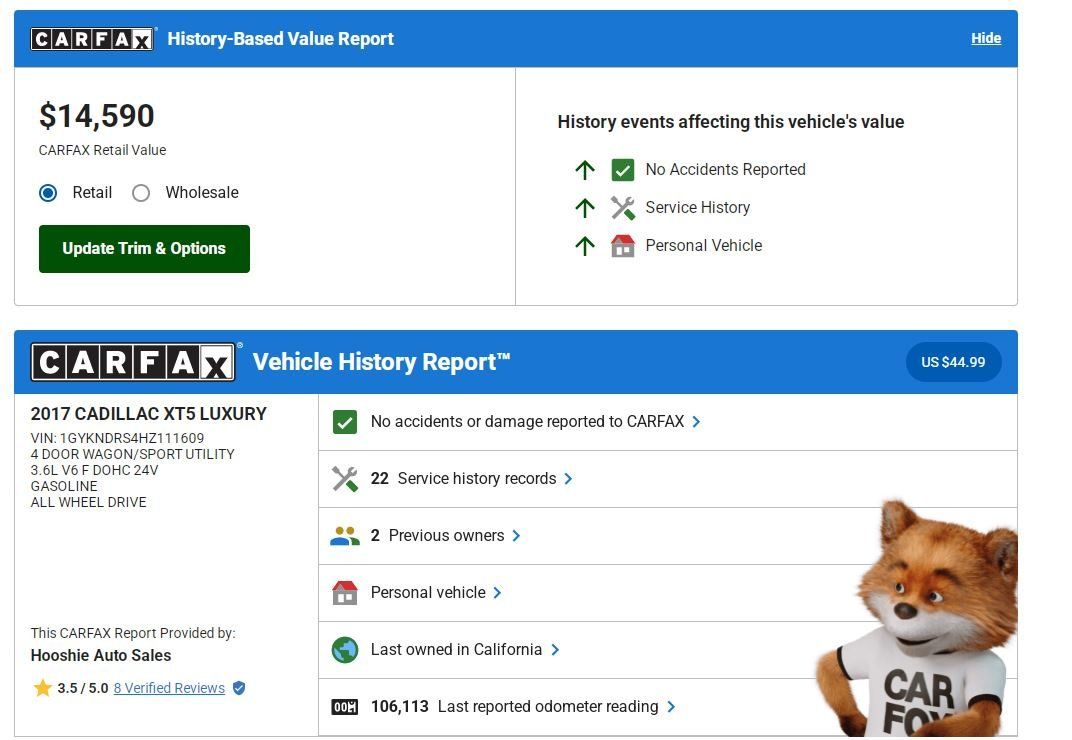Click the $14,590 retail value amount

(96, 116)
